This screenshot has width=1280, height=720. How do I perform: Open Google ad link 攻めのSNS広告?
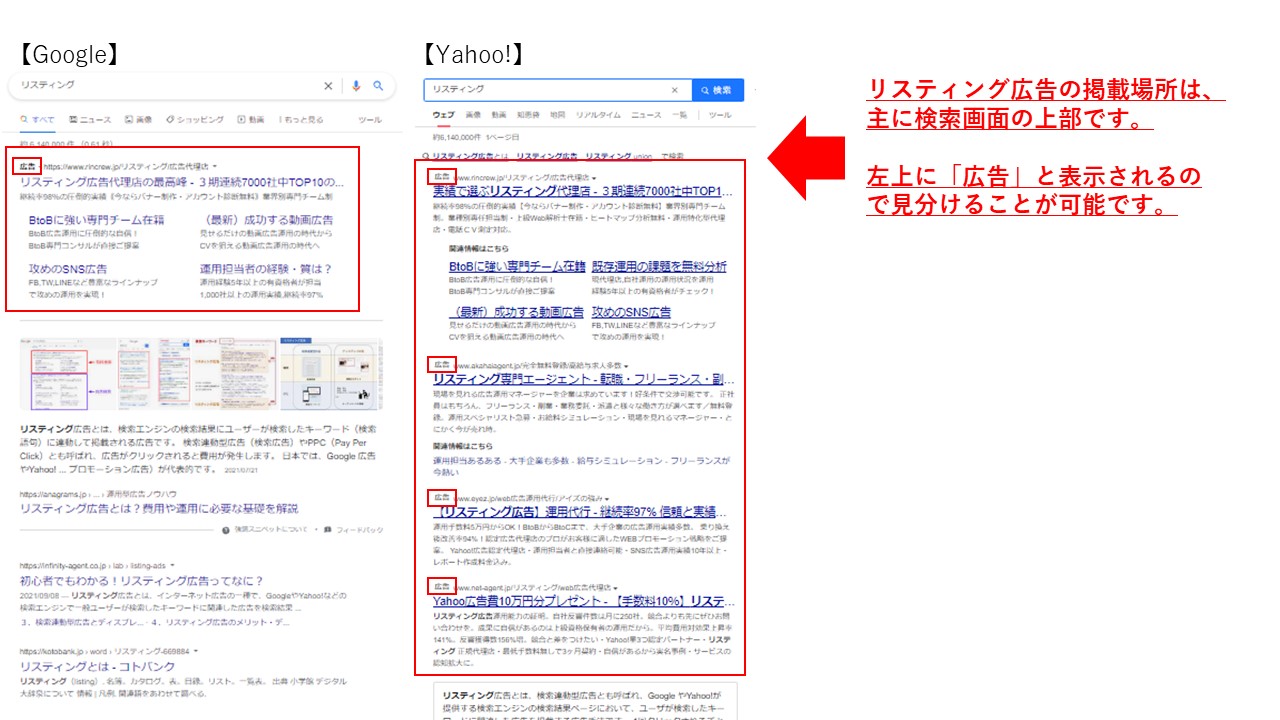pyautogui.click(x=68, y=269)
